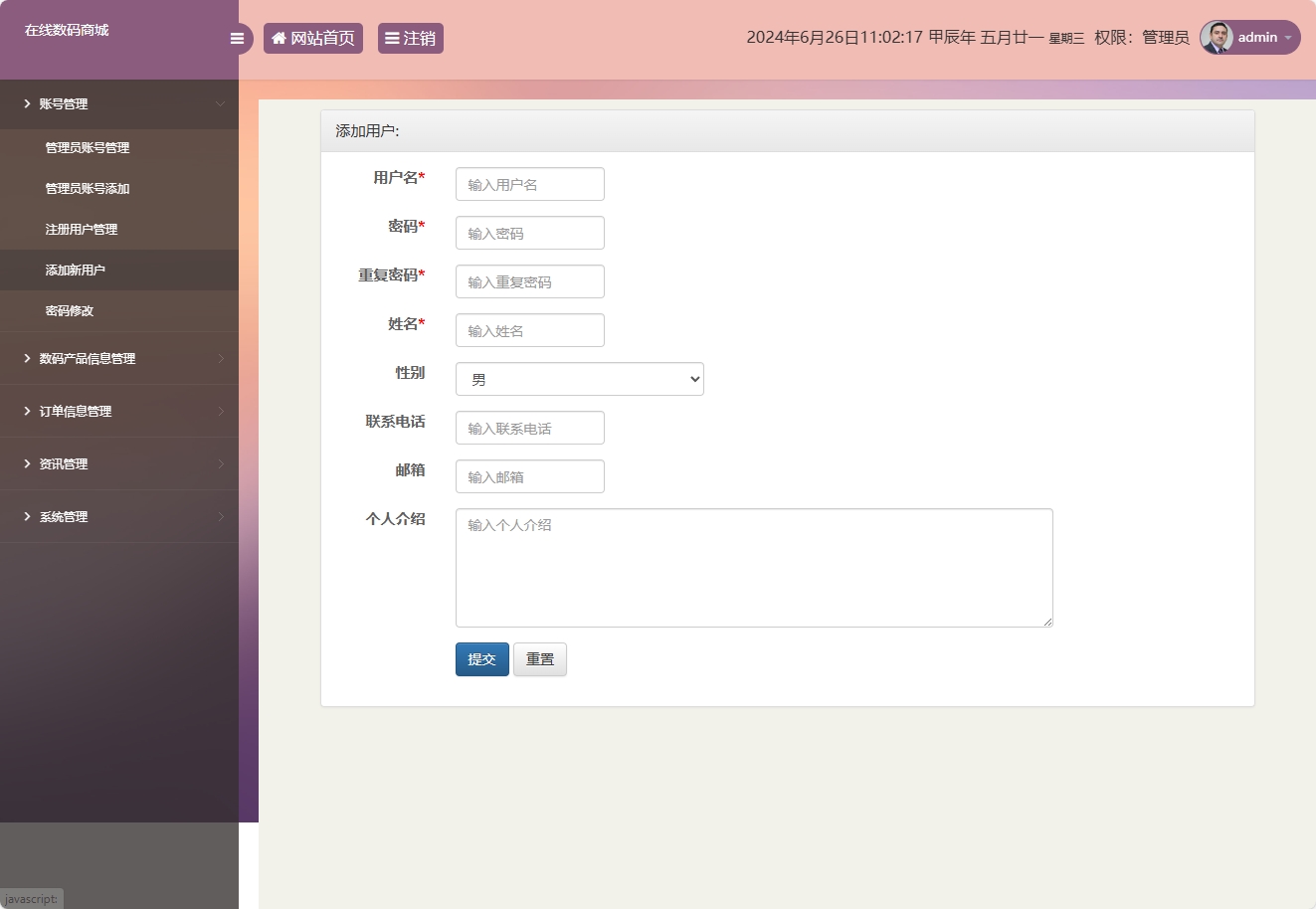Screen dimensions: 1316x909
Task: Click the home icon on 网站首页 button
Action: click(x=278, y=38)
